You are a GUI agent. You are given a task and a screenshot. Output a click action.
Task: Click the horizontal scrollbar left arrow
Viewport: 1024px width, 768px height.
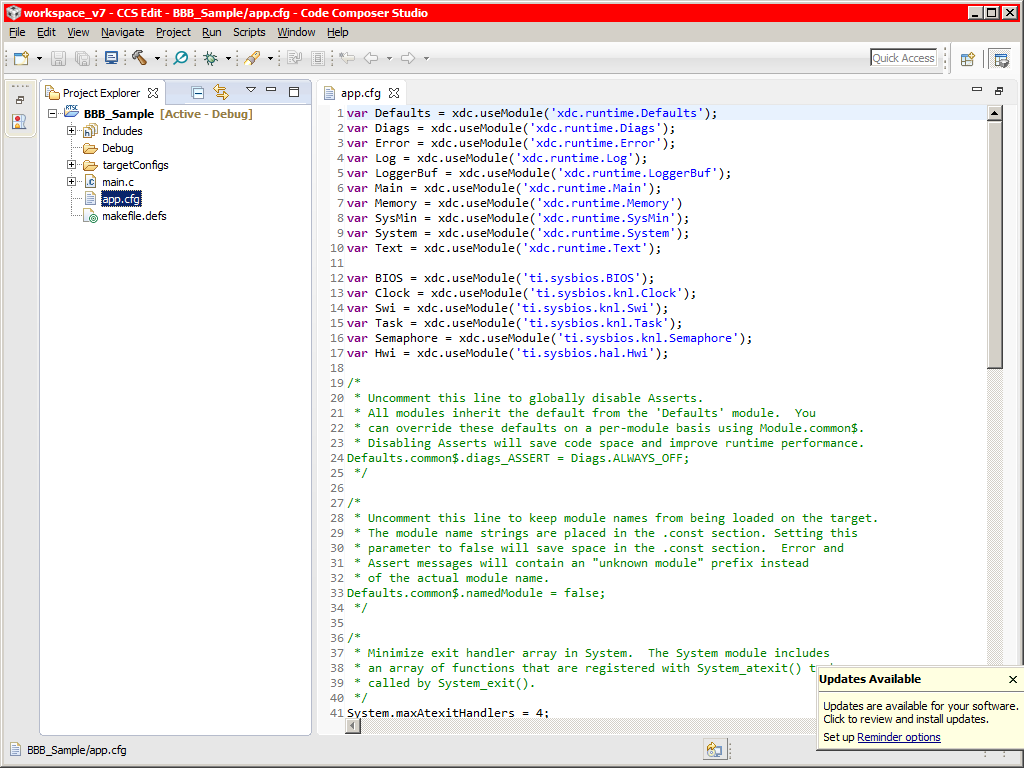pos(353,726)
